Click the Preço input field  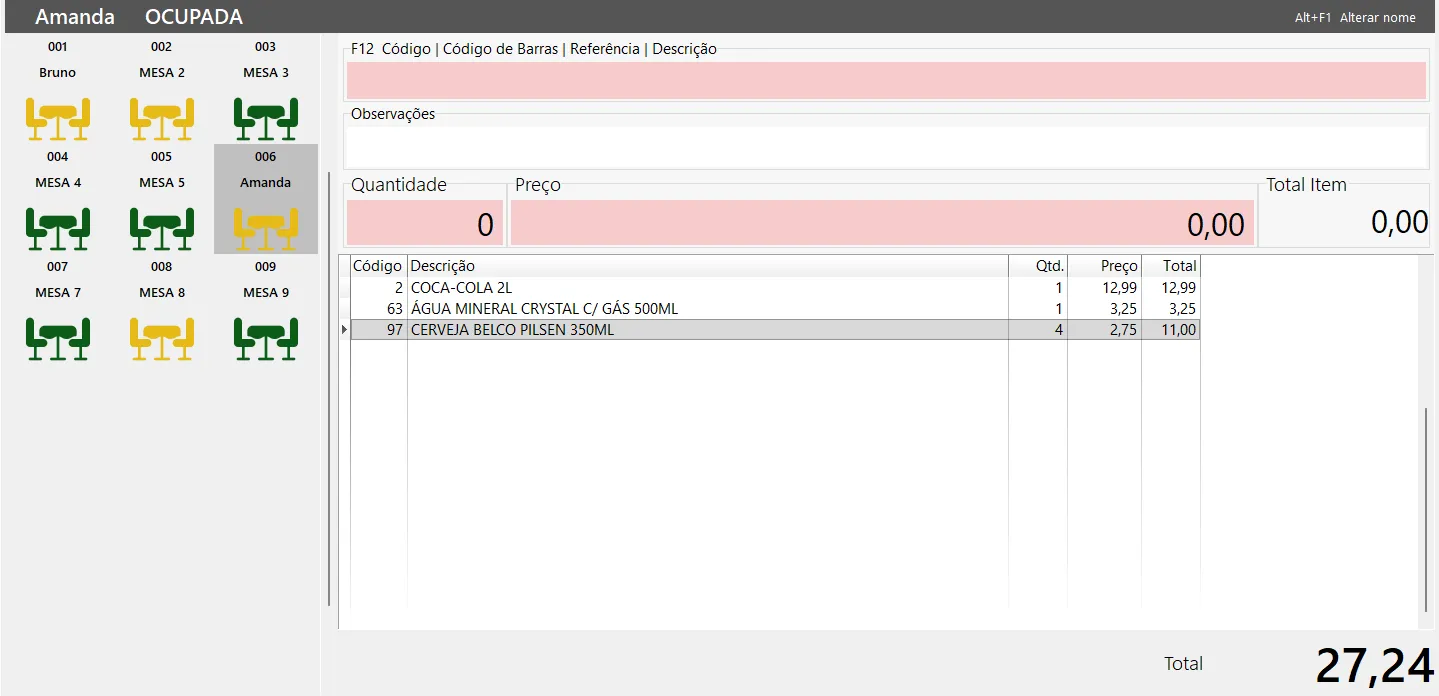click(882, 222)
